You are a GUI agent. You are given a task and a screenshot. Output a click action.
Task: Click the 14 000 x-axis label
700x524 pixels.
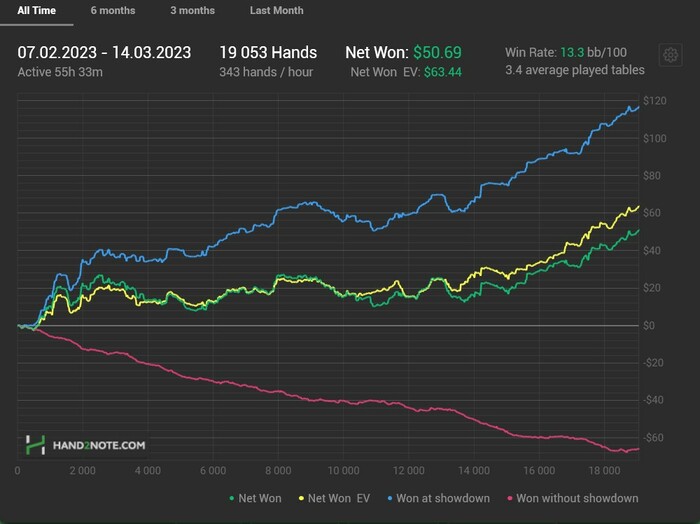tap(474, 470)
